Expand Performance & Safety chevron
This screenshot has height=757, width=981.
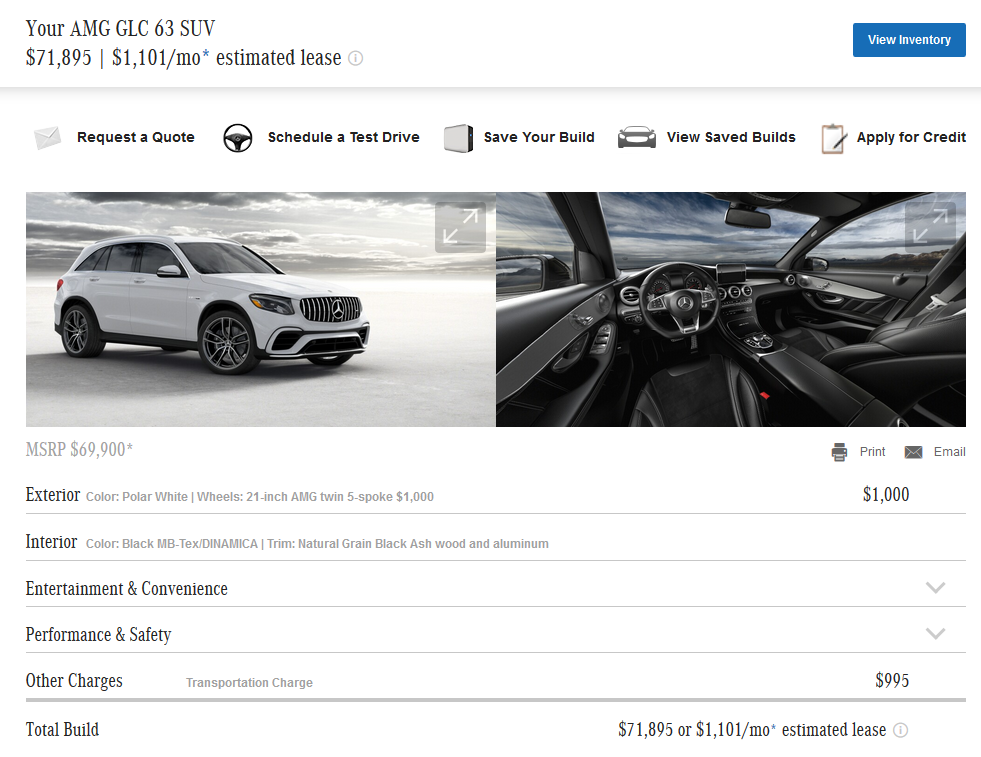[935, 634]
